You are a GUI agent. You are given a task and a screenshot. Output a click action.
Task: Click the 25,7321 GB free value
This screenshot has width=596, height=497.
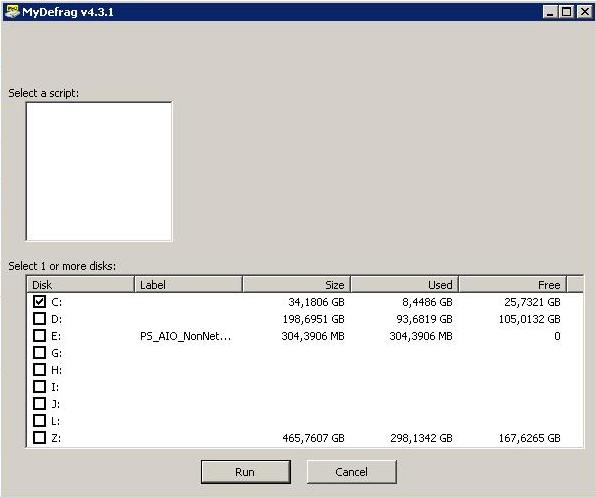tap(532, 302)
